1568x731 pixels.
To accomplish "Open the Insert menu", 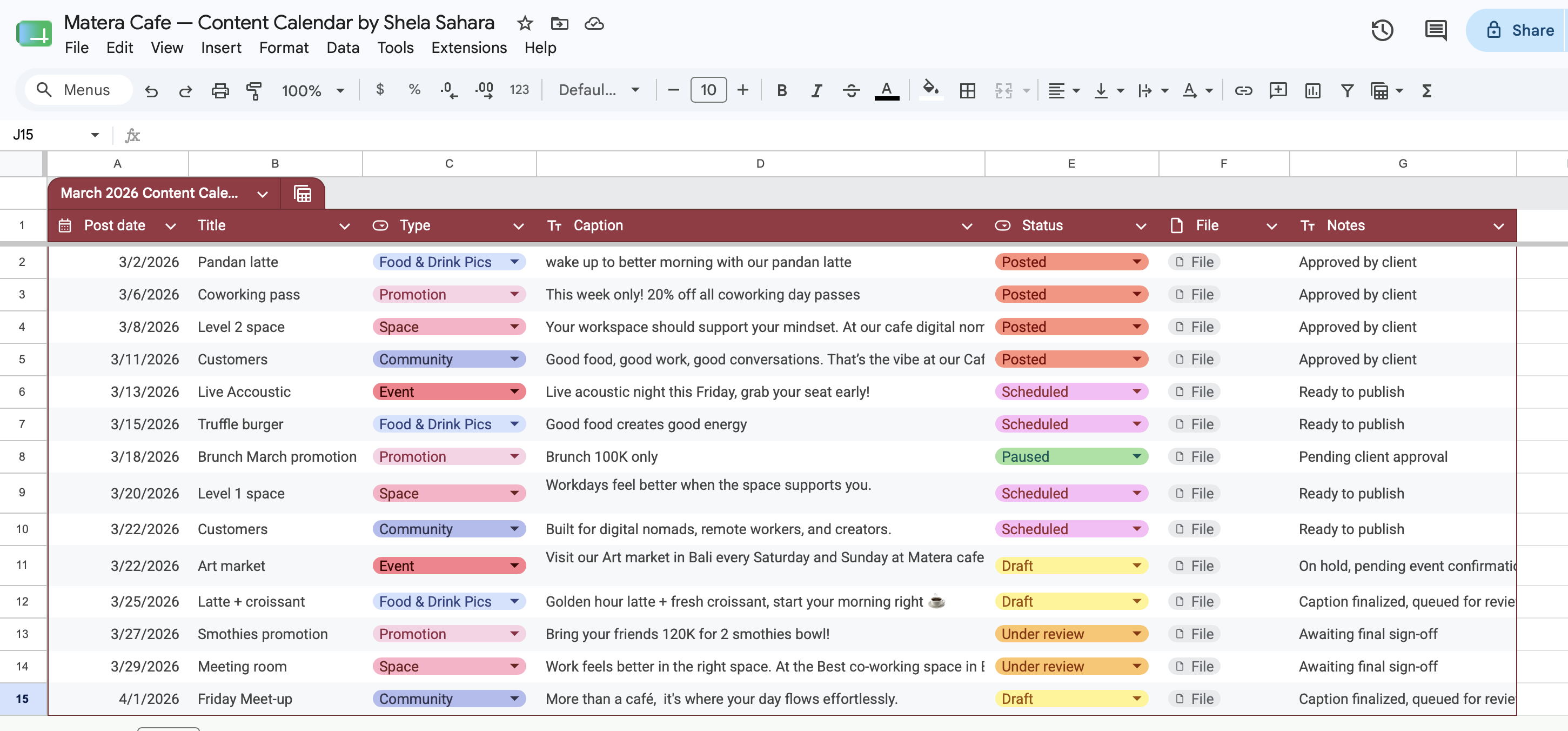I will click(221, 48).
